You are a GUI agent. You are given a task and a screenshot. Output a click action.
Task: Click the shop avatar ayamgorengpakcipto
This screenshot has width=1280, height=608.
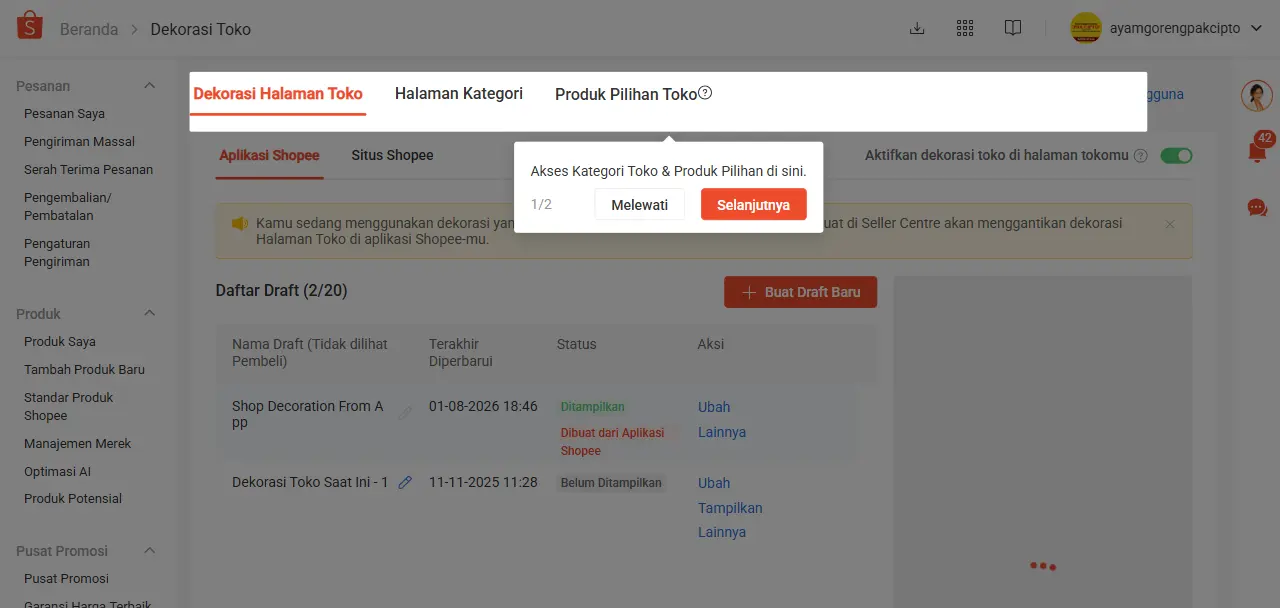(1086, 28)
